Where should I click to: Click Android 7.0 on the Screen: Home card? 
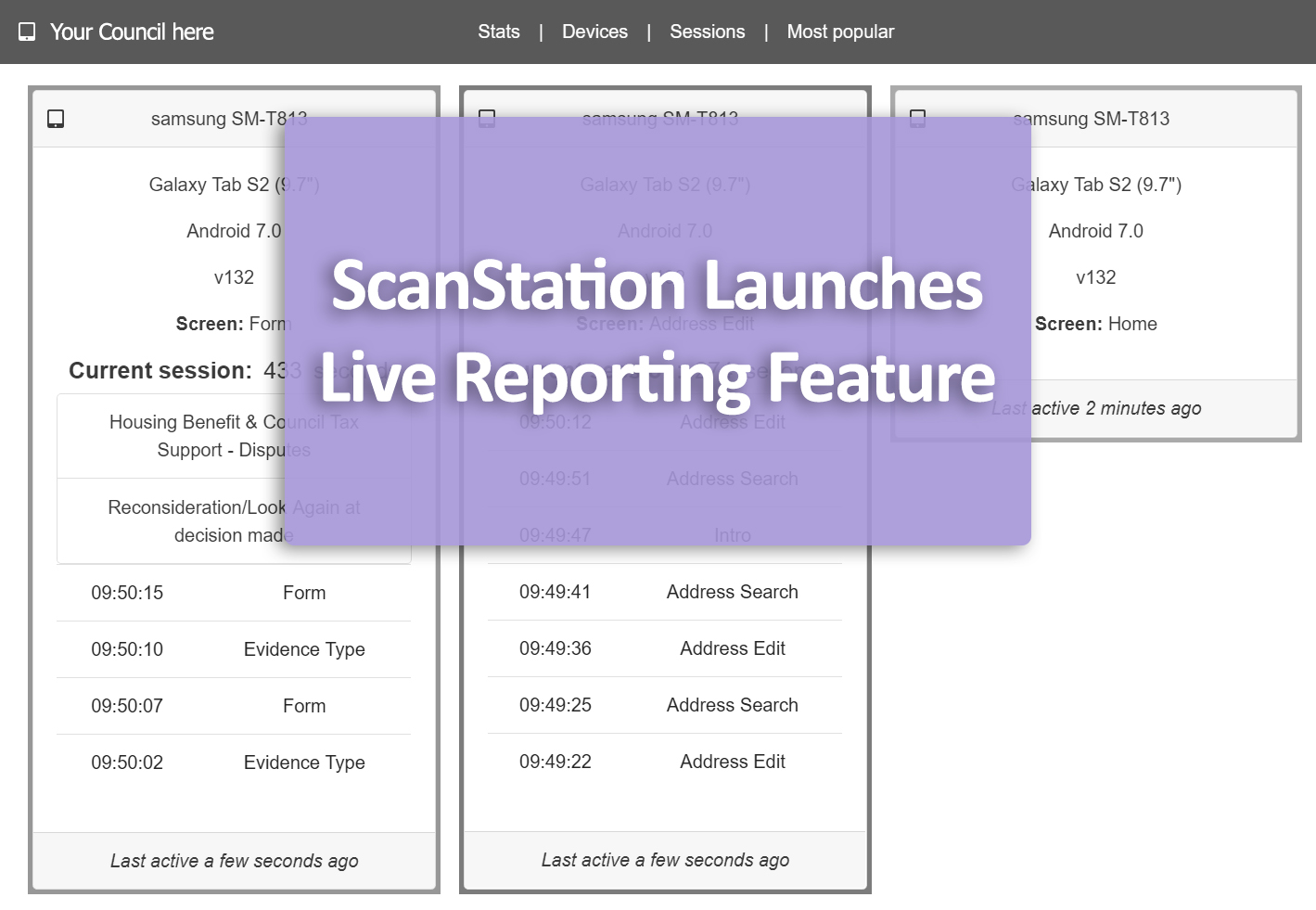pos(1096,231)
